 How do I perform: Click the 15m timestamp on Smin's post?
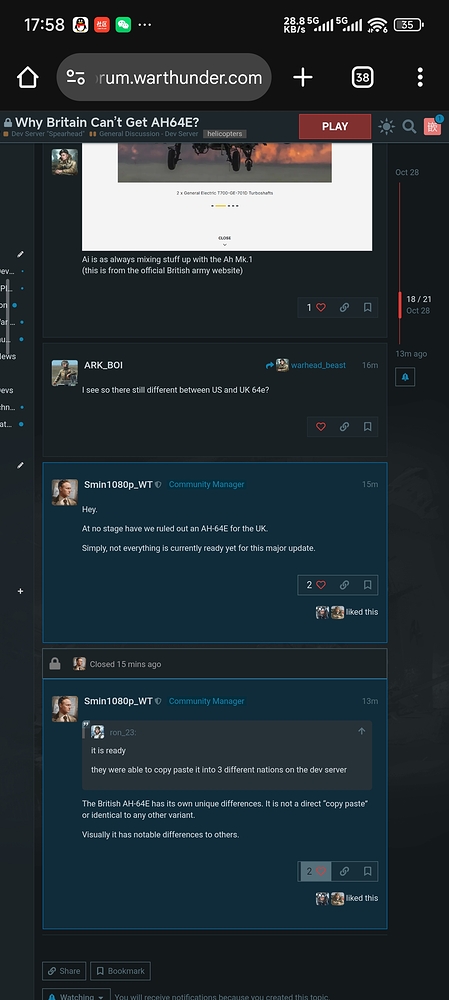click(x=370, y=484)
